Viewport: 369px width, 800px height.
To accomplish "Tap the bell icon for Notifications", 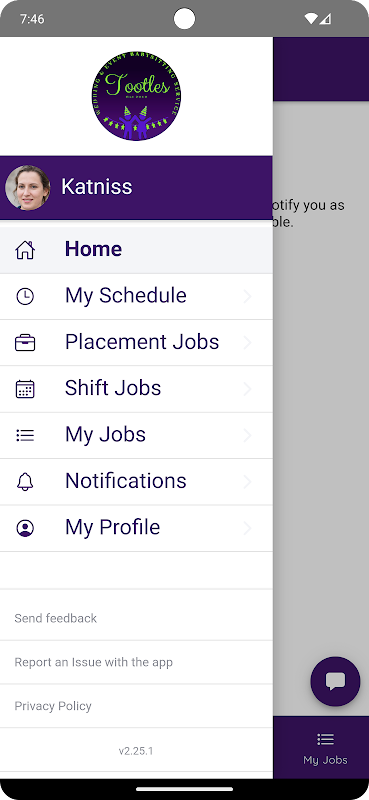I will pyautogui.click(x=25, y=482).
